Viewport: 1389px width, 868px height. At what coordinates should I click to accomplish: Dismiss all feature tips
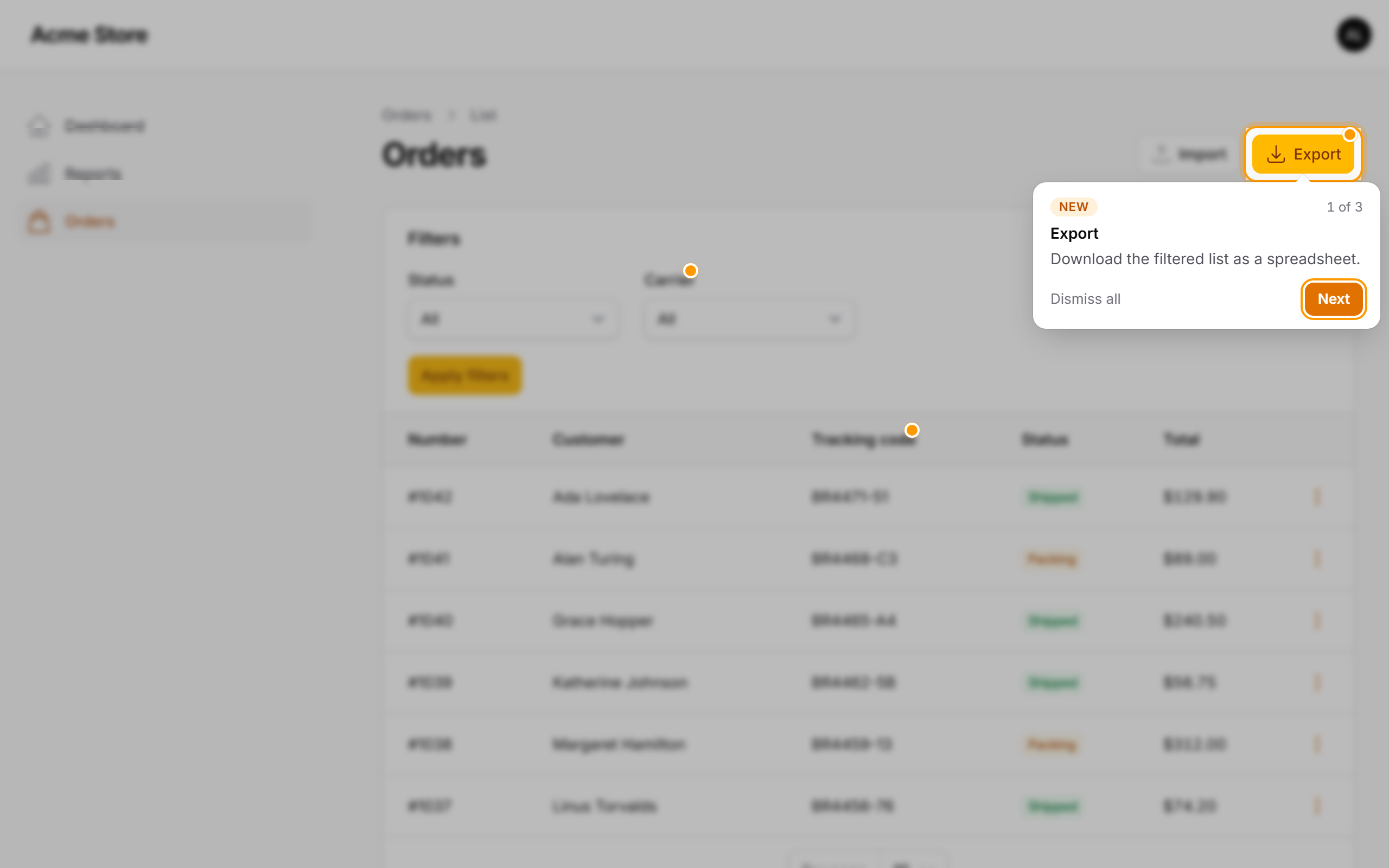[x=1085, y=298]
